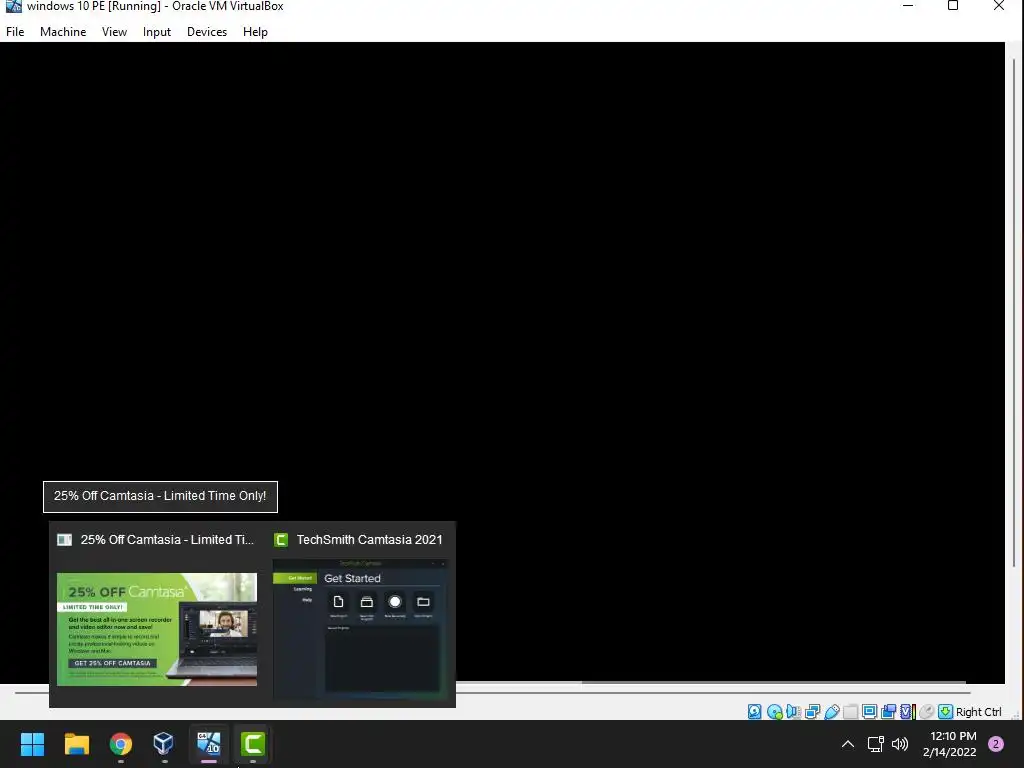Show hidden system tray icons
This screenshot has height=768, width=1024.
[848, 744]
